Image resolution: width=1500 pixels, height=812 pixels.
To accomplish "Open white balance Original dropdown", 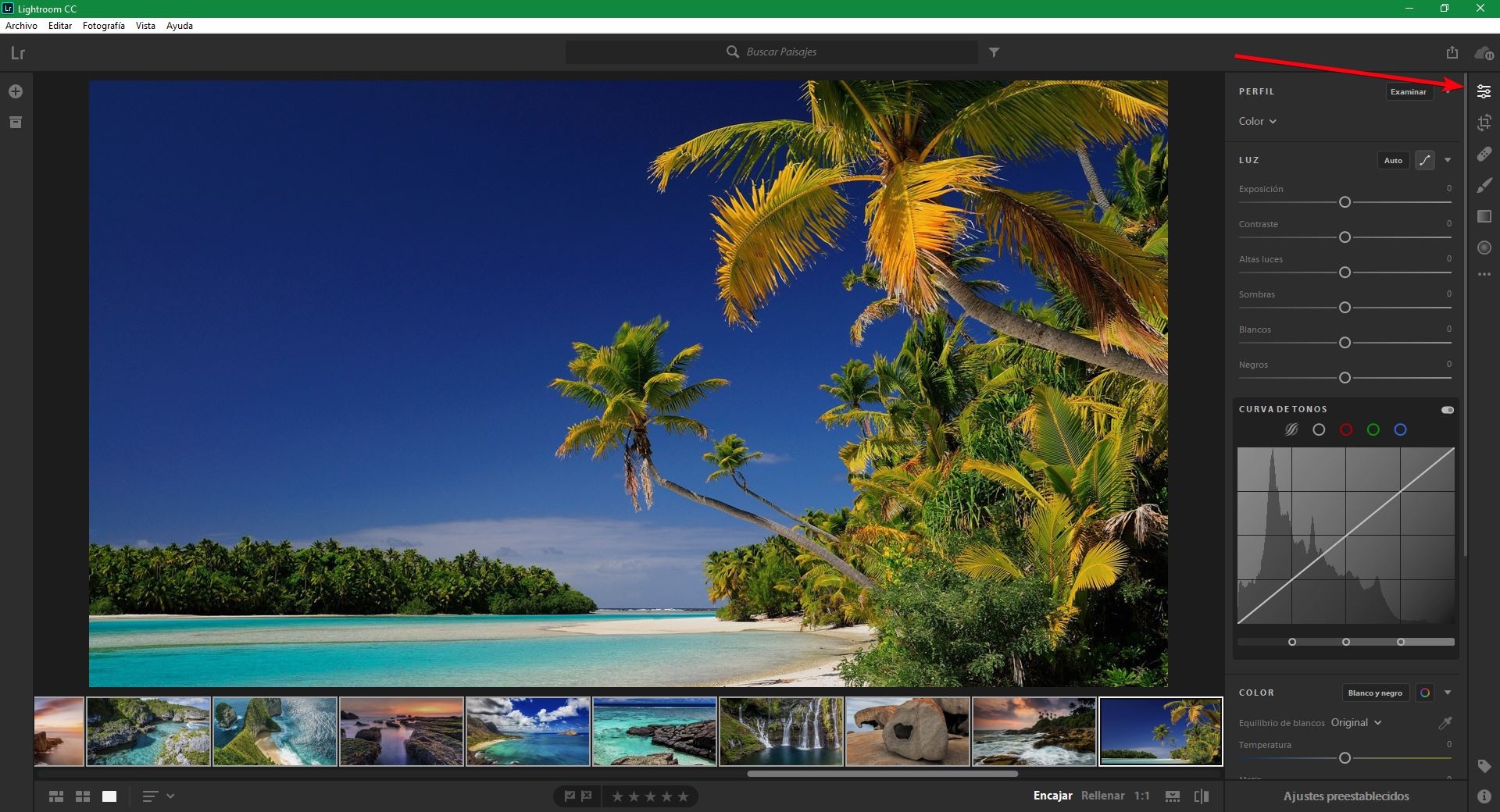I will click(x=1356, y=723).
